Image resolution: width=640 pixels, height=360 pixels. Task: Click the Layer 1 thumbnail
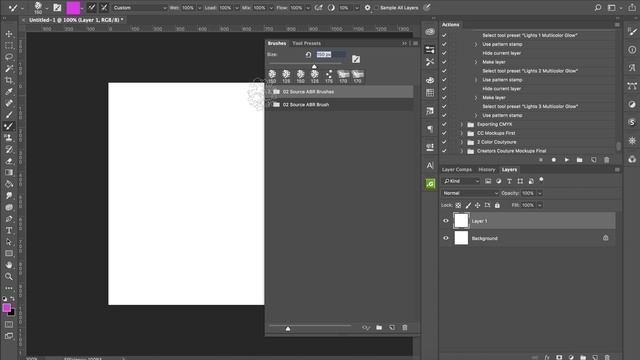461,221
